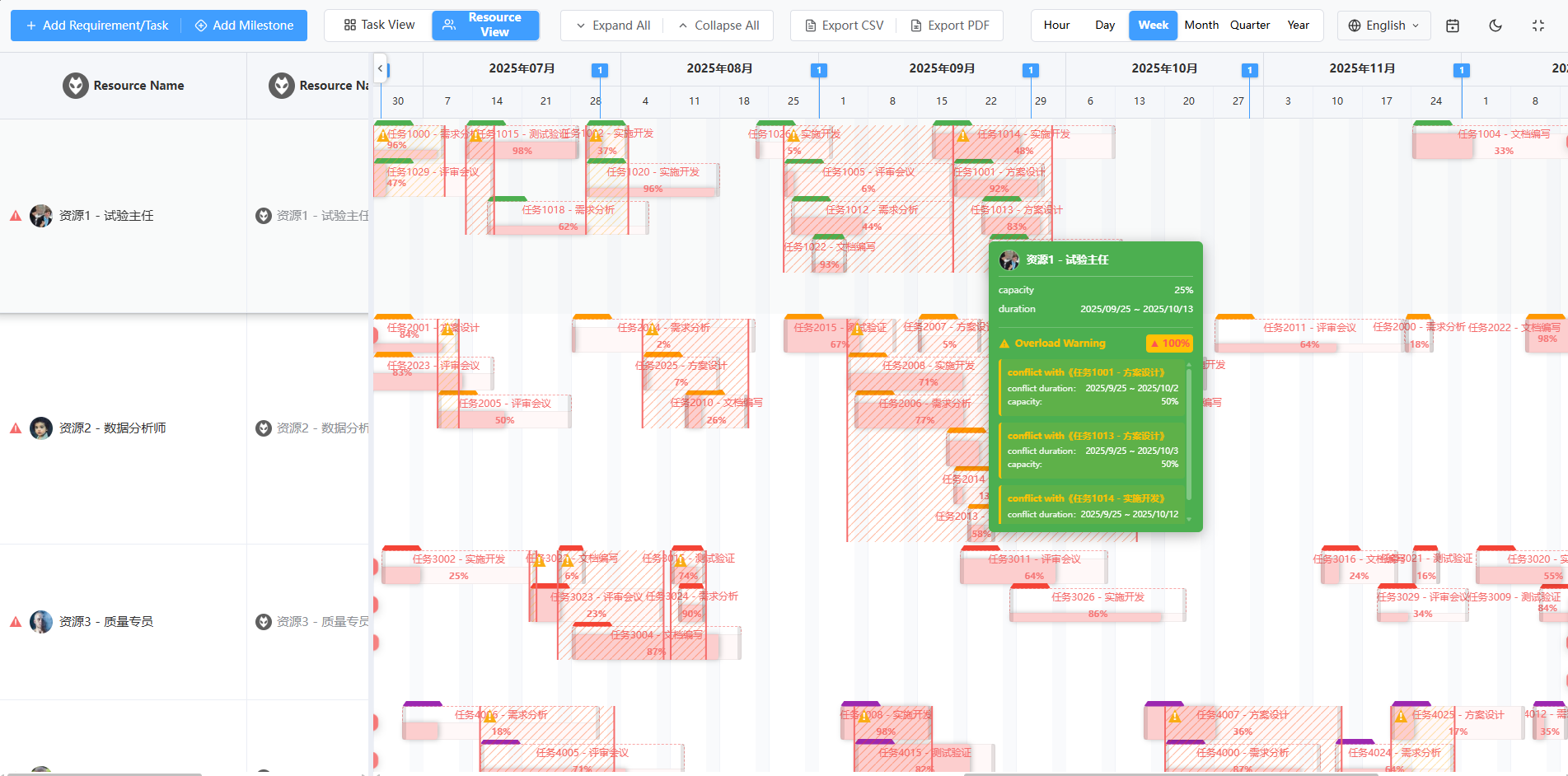This screenshot has height=776, width=1568.
Task: Click the people icon in Resource View button
Action: pyautogui.click(x=450, y=26)
